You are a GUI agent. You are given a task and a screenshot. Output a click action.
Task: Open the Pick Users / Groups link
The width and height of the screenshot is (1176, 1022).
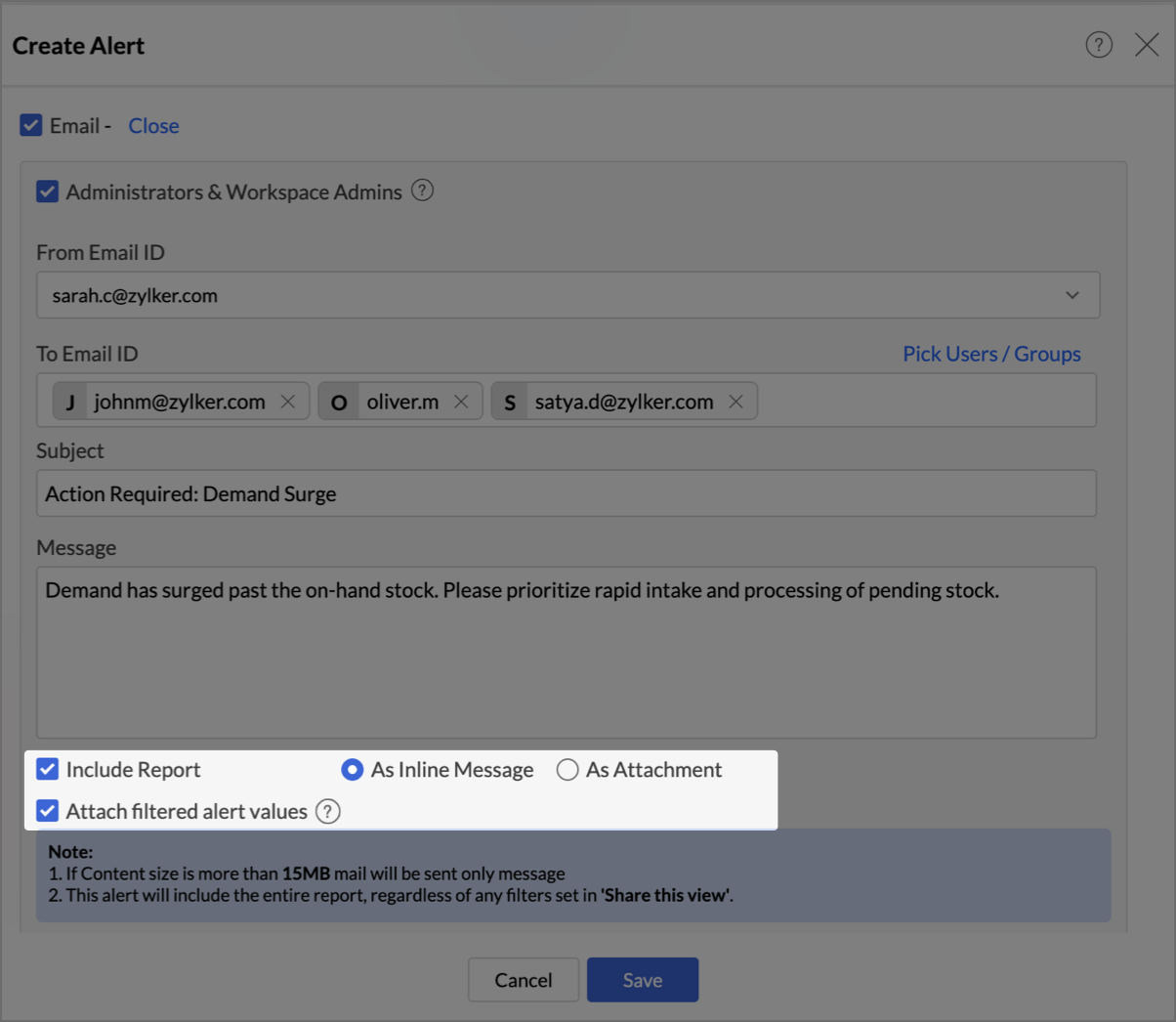click(x=991, y=354)
